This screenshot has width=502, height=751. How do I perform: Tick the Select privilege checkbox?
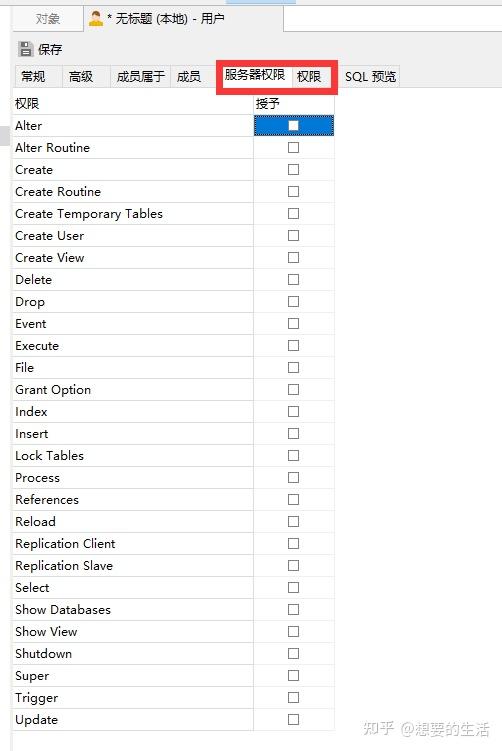pos(293,588)
